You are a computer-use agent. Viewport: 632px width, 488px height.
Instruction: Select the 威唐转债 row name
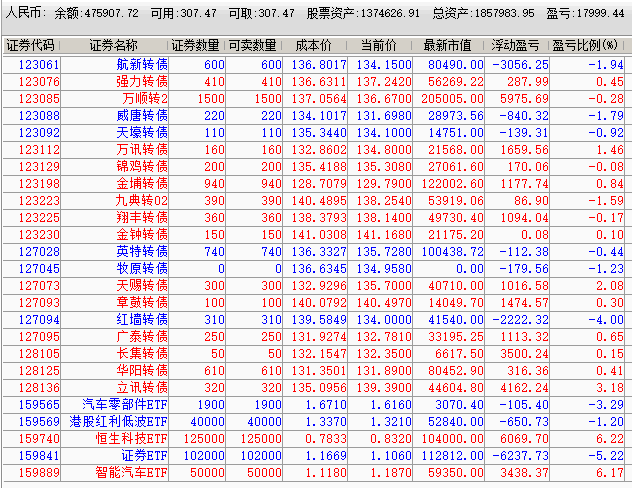[x=142, y=116]
